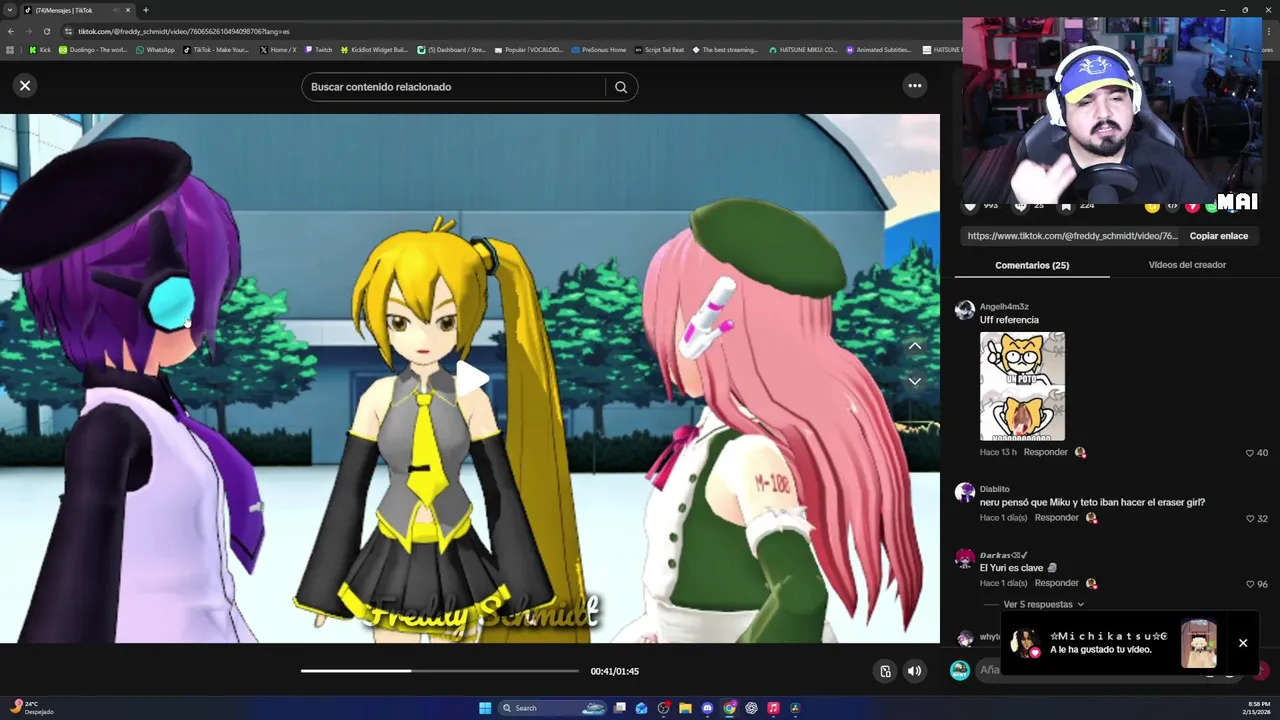Like Diablito's comment with 32 likes
The width and height of the screenshot is (1280, 720).
click(x=1250, y=519)
